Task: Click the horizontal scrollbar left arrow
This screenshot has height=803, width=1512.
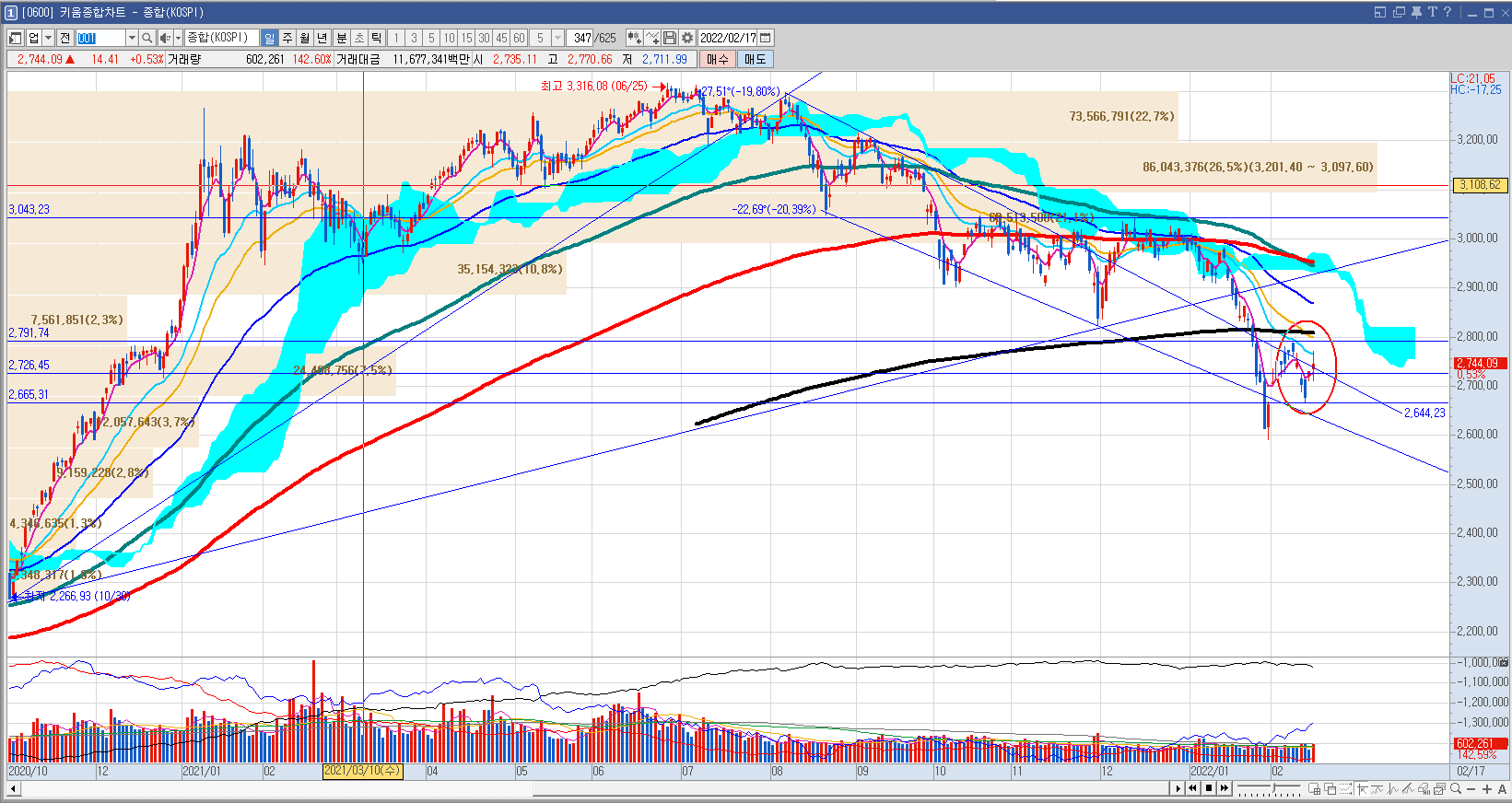Action: [13, 788]
